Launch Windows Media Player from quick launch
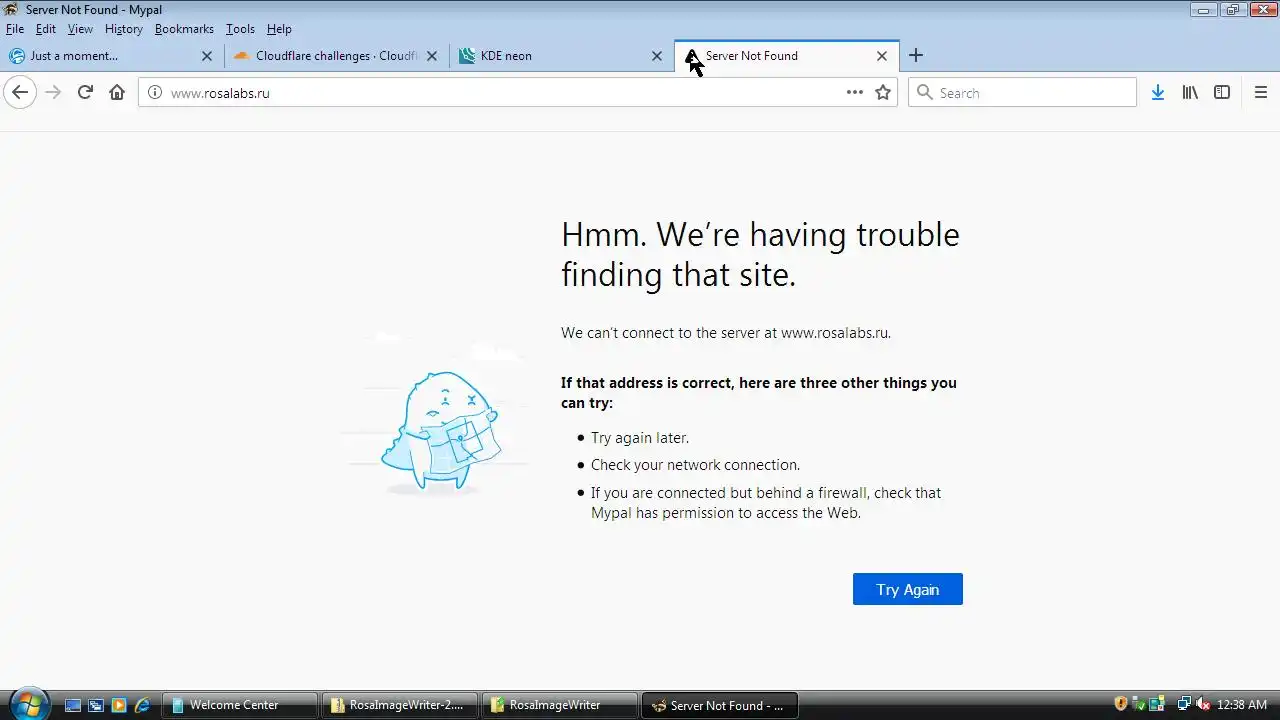This screenshot has height=720, width=1280. pos(119,705)
